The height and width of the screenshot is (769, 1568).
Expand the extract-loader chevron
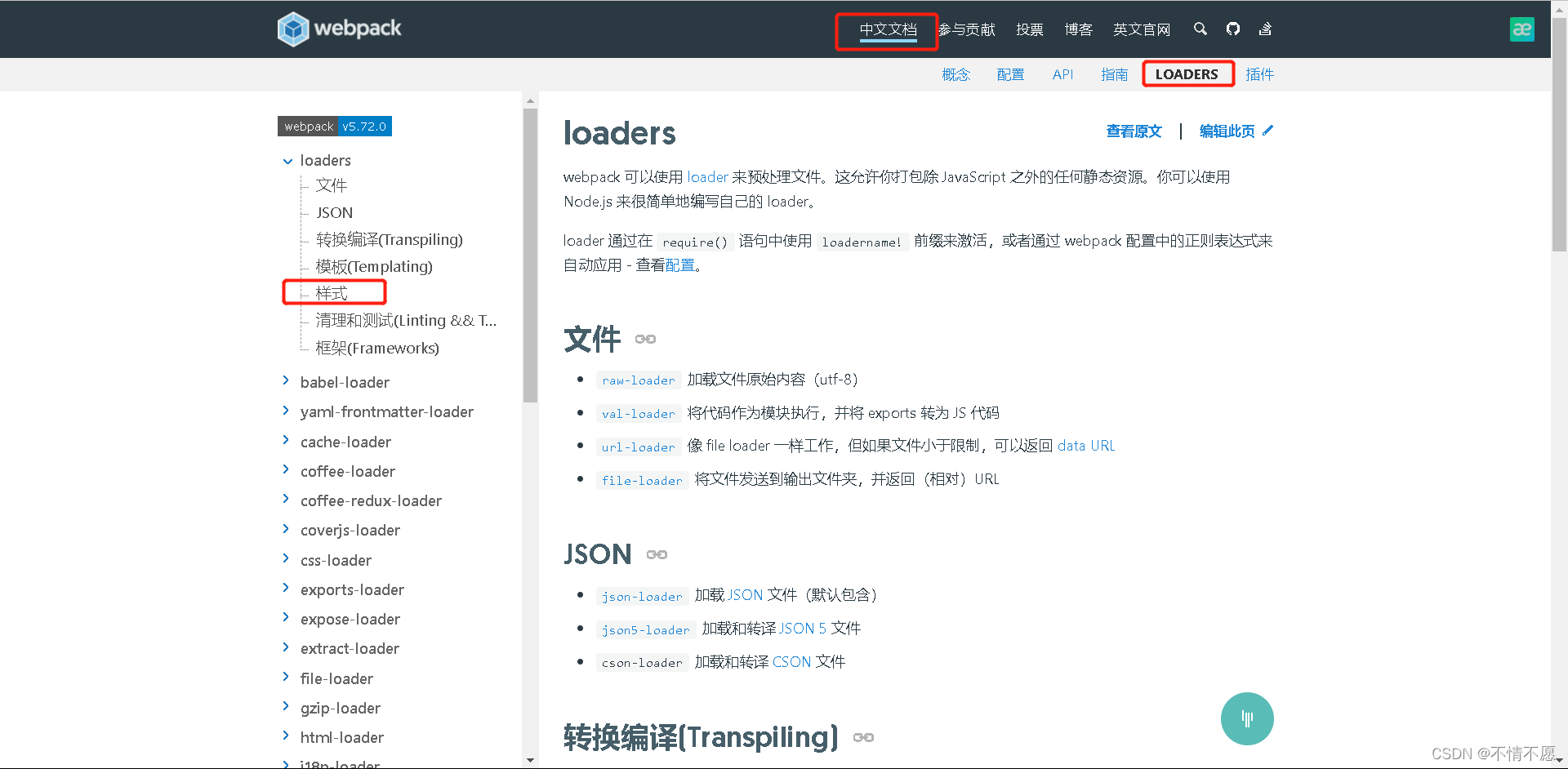286,647
